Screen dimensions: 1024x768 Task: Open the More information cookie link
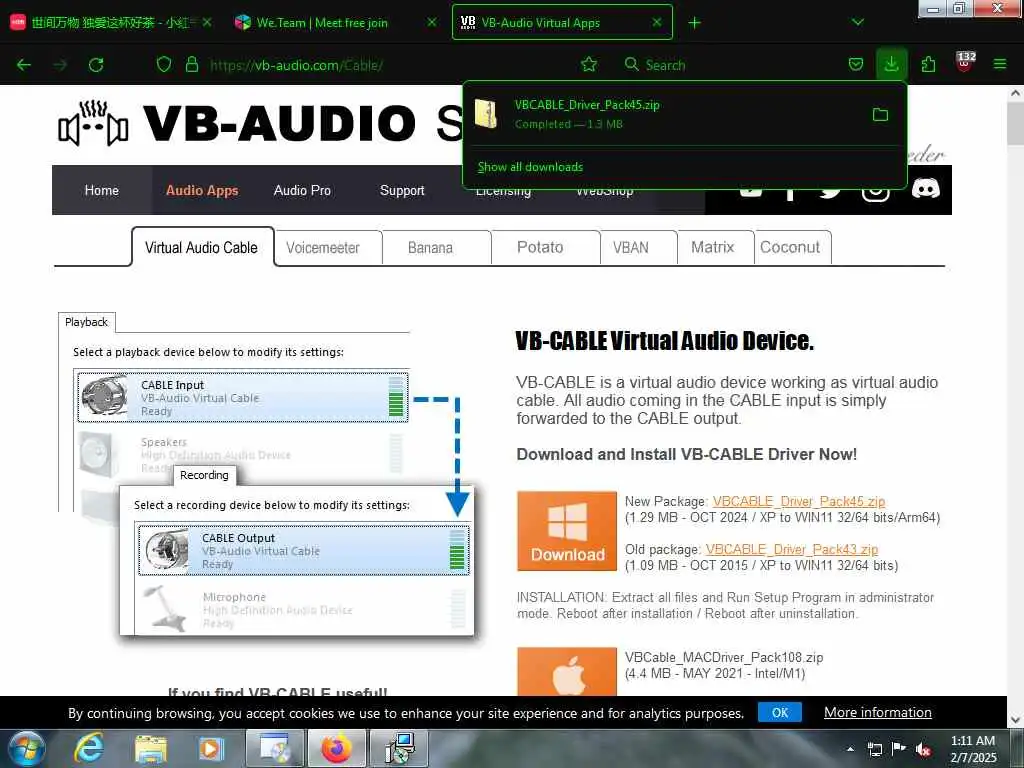tap(877, 712)
